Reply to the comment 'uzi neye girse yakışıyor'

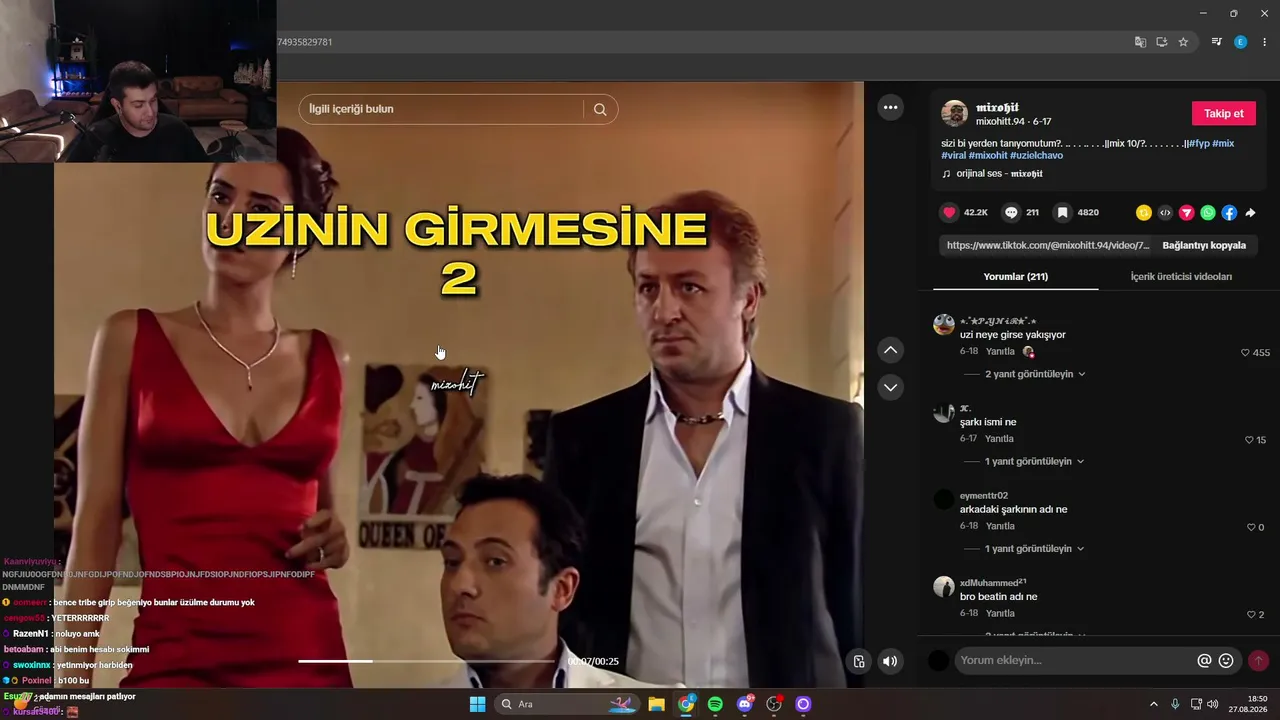[x=1000, y=352]
